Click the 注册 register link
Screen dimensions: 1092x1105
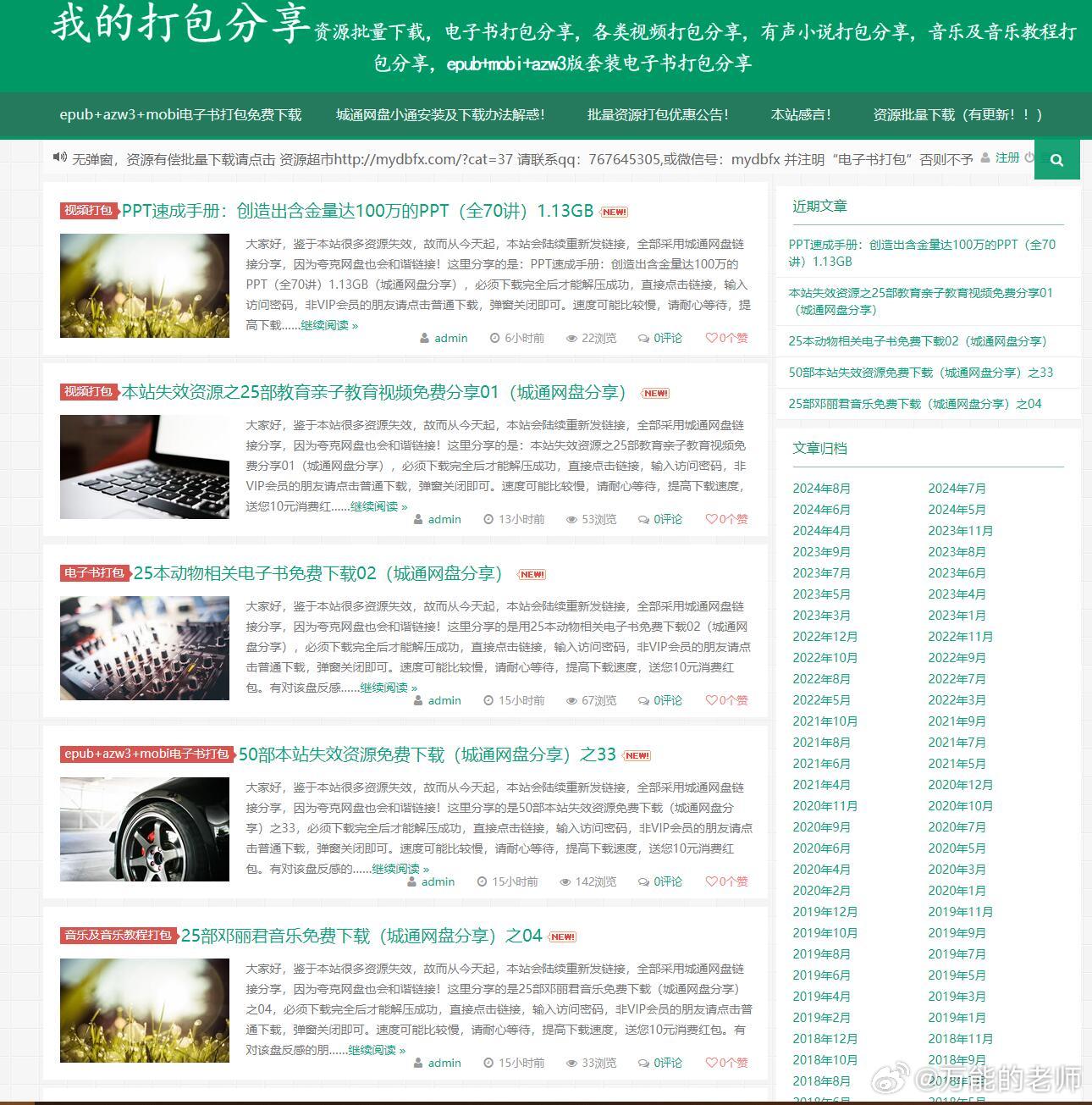click(x=1007, y=157)
